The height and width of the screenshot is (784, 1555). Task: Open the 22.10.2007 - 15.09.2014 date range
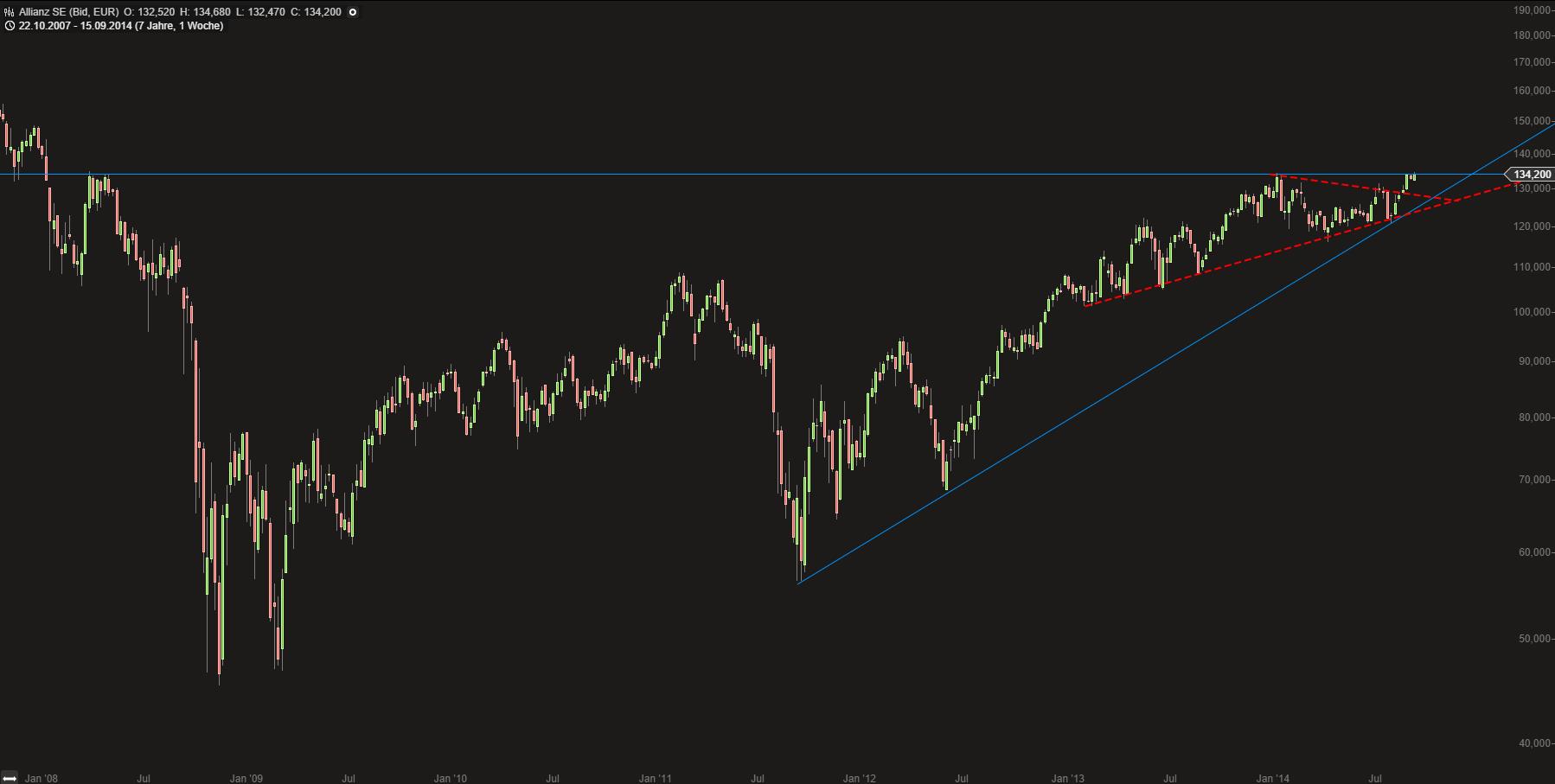(x=121, y=26)
